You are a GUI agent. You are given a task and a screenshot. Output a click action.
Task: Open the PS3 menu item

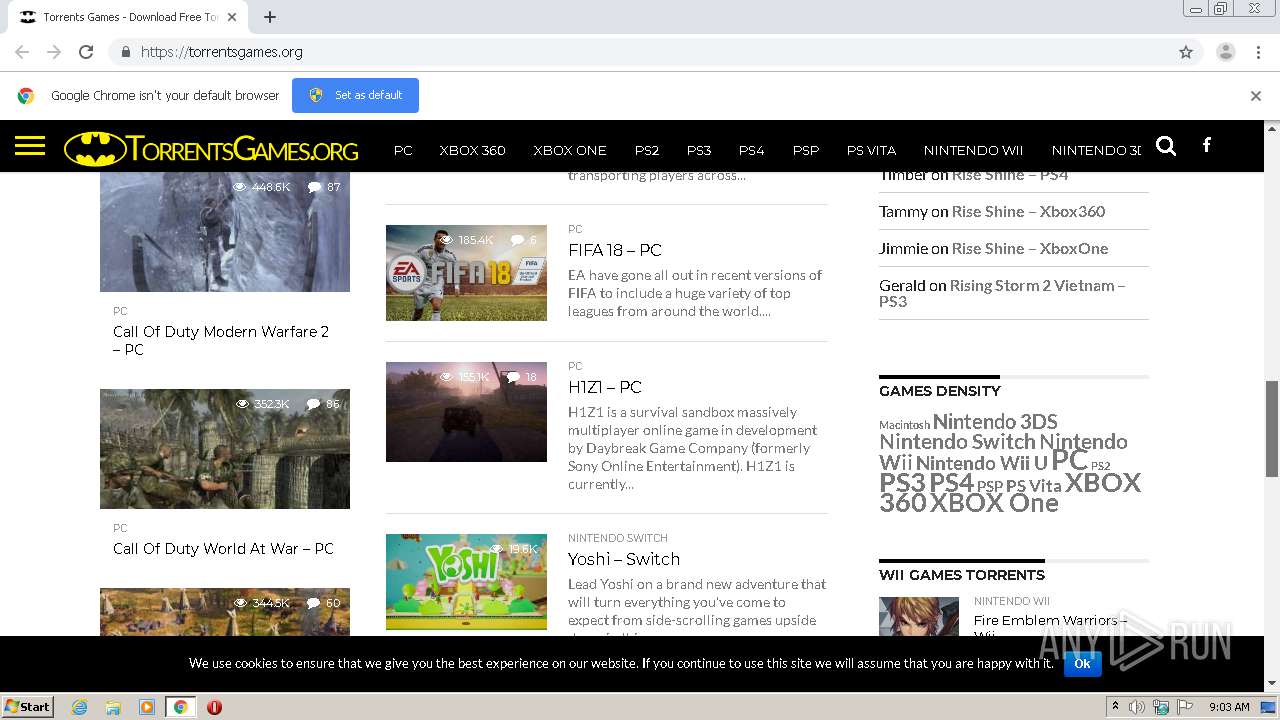point(699,150)
